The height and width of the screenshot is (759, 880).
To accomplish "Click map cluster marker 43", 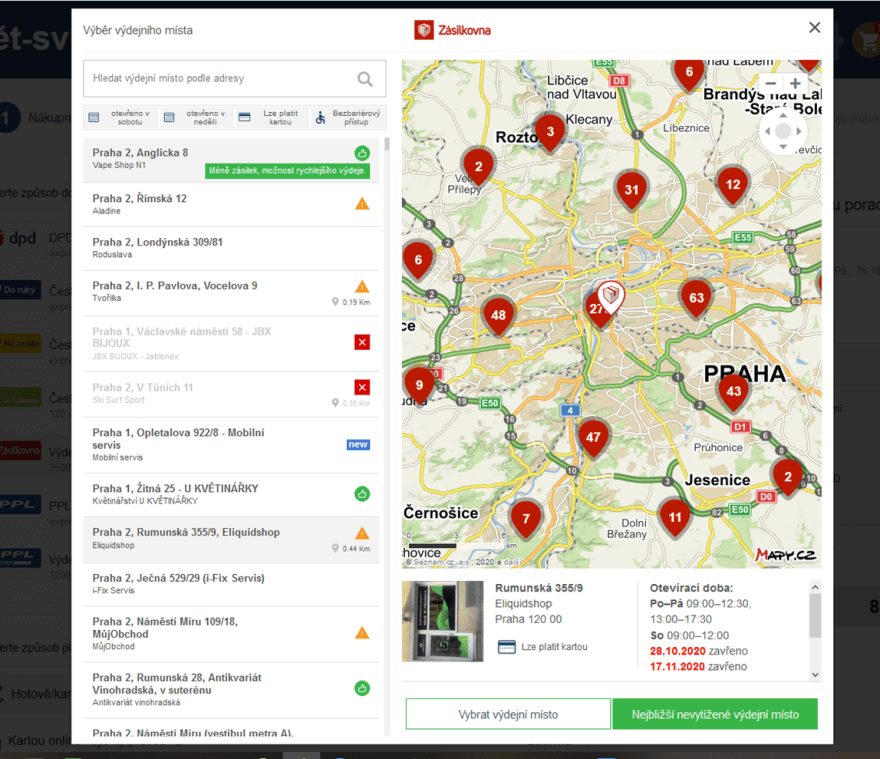I will tap(734, 392).
